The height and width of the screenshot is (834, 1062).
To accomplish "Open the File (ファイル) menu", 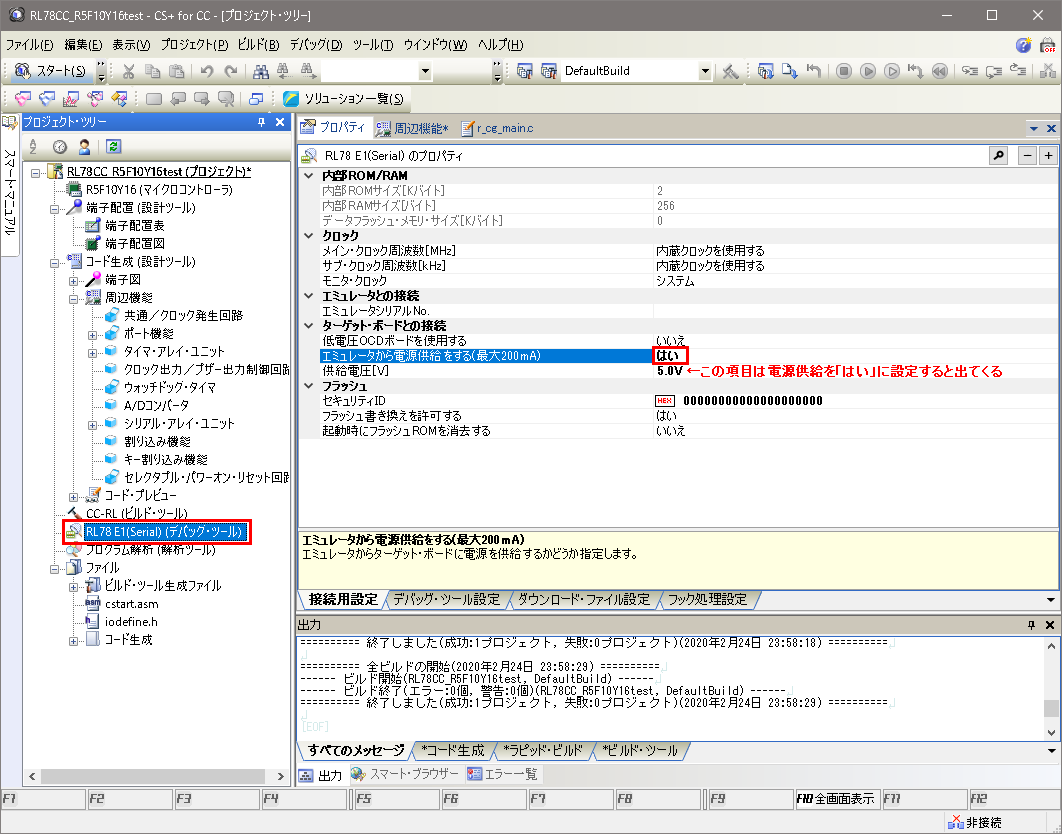I will [29, 45].
